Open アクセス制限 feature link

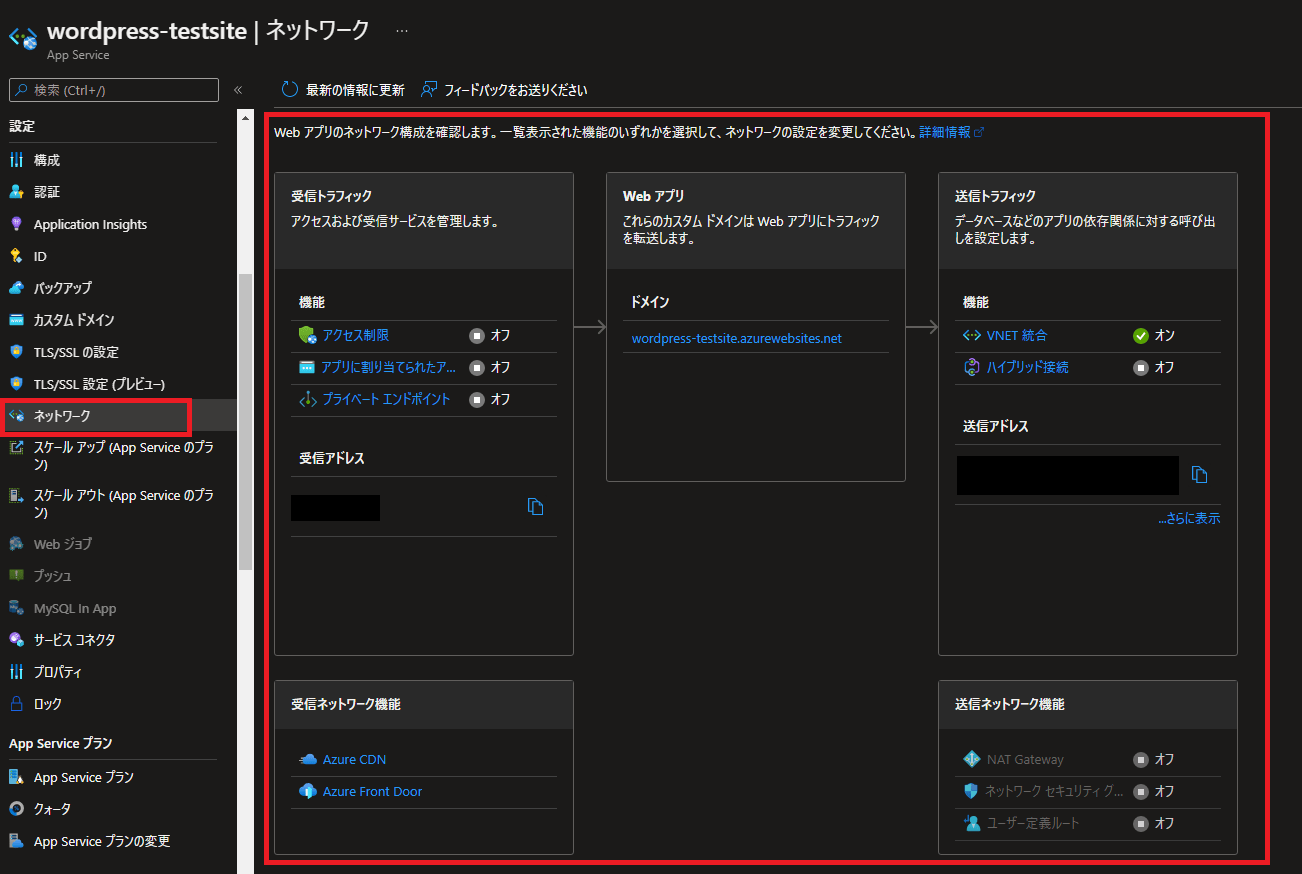coord(356,335)
